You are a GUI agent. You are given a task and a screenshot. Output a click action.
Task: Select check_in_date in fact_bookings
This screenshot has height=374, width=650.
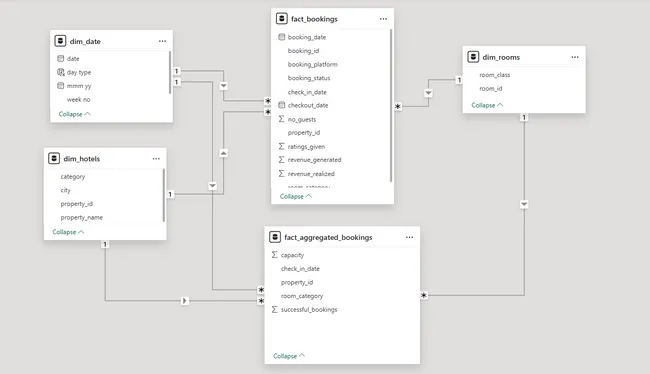[x=307, y=92]
